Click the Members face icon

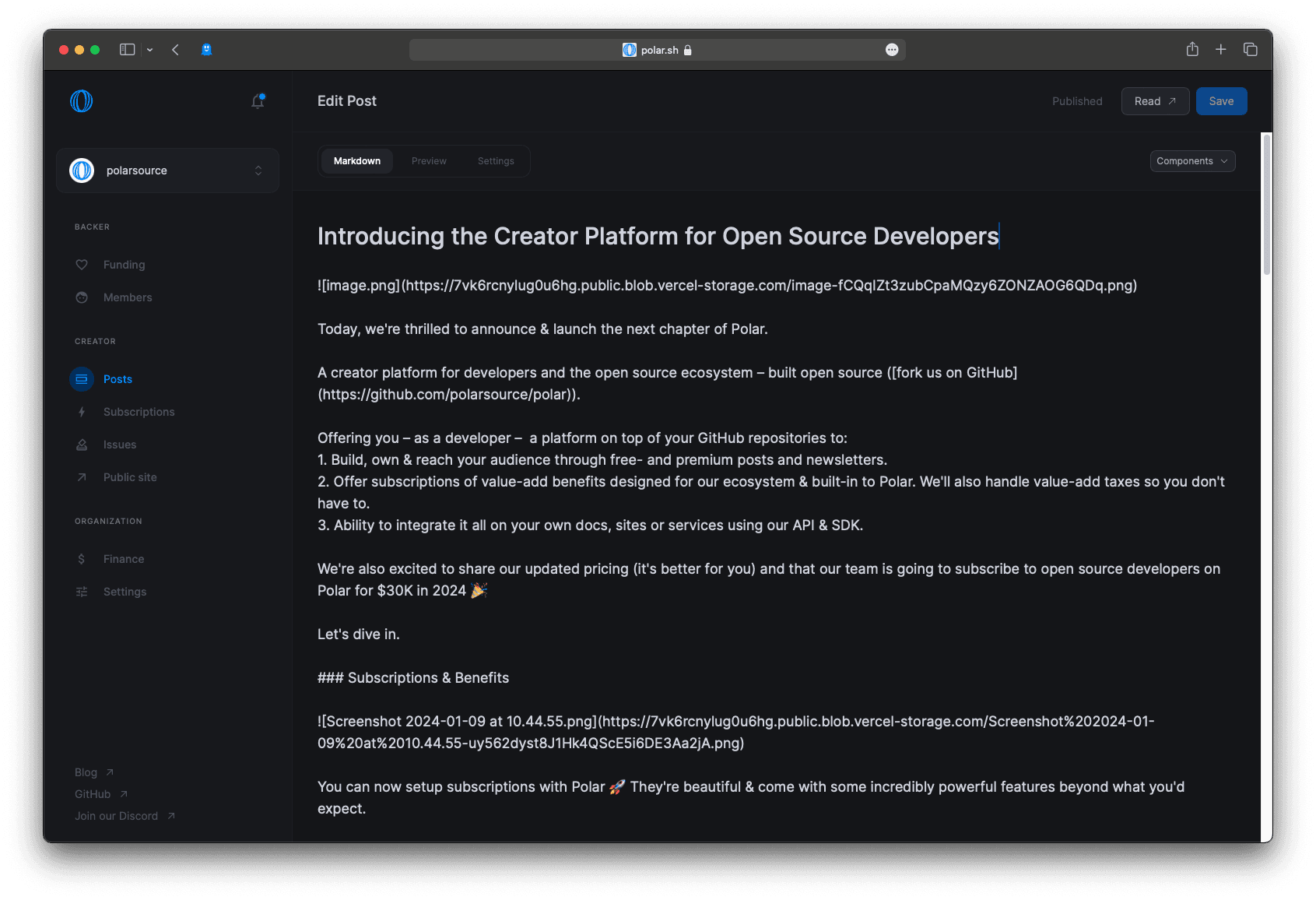pos(82,297)
